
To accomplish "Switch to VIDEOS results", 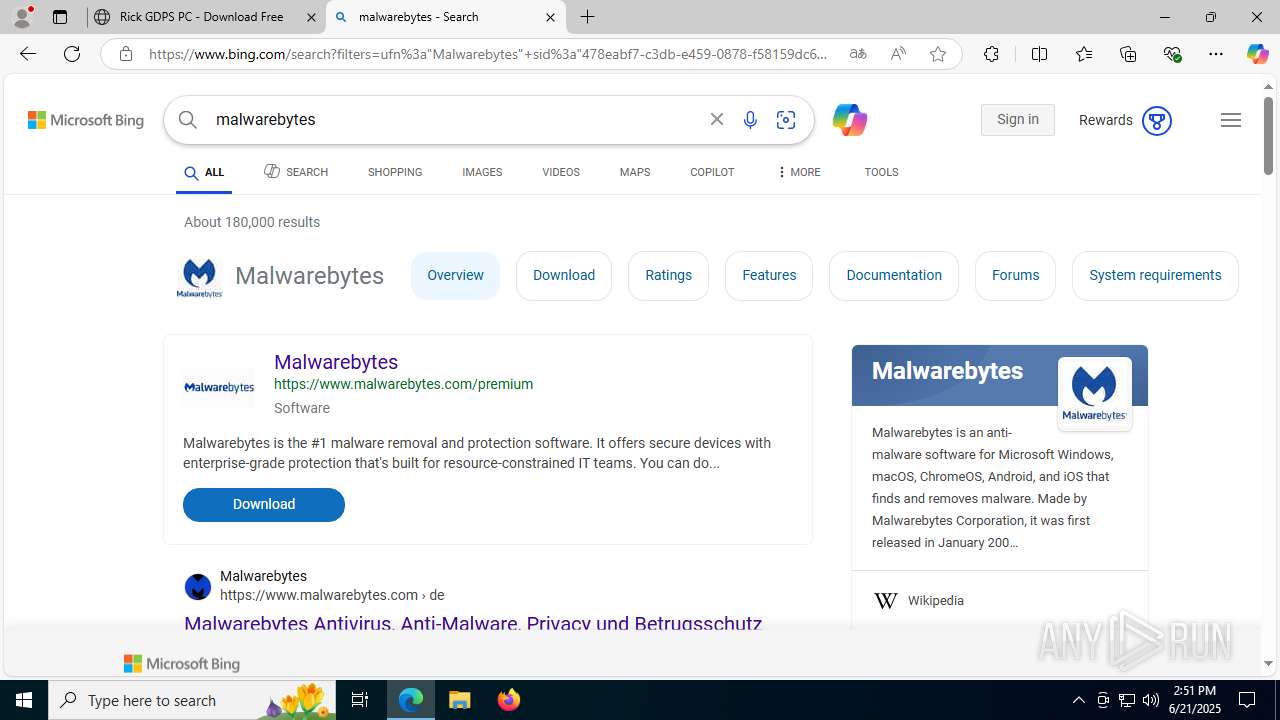I will point(561,172).
